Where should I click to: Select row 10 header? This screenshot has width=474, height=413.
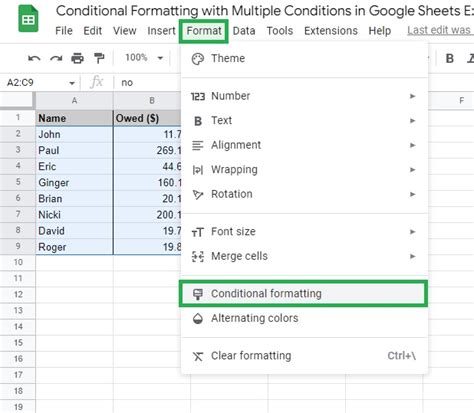[x=18, y=262]
